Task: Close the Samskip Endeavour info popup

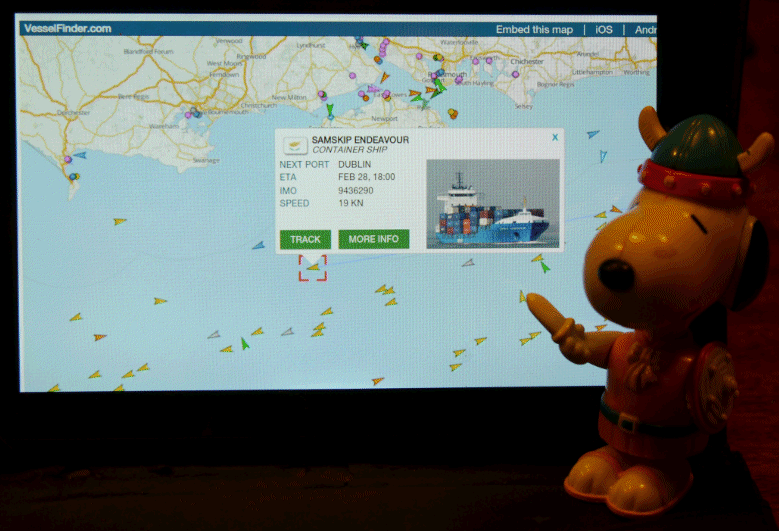Action: pos(555,138)
